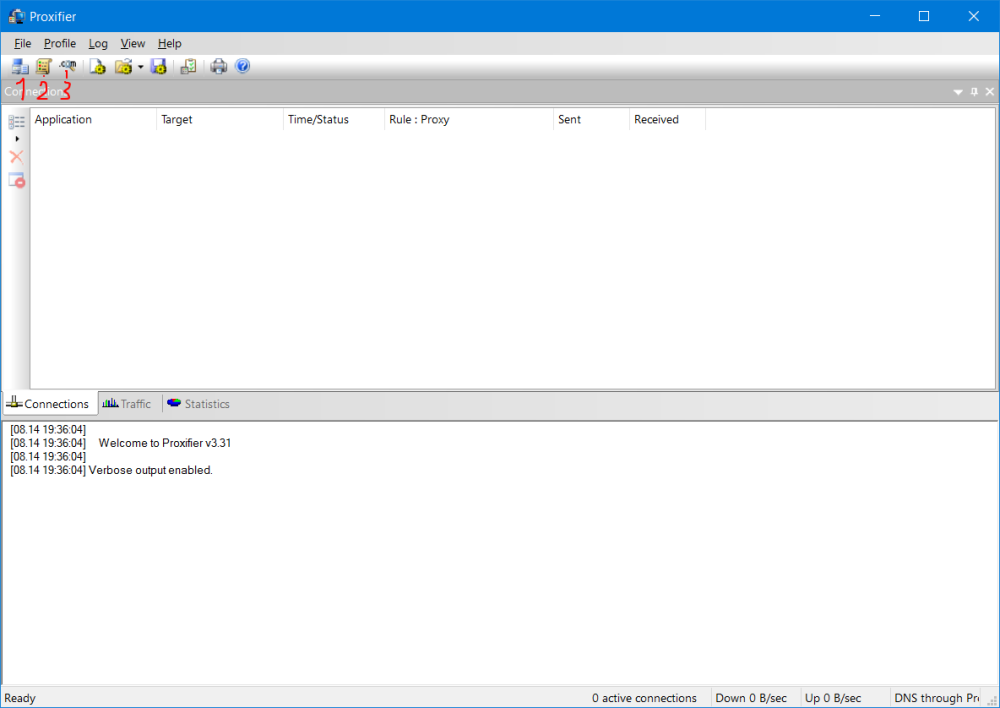Open the View menu
The width and height of the screenshot is (1000, 708).
point(133,43)
